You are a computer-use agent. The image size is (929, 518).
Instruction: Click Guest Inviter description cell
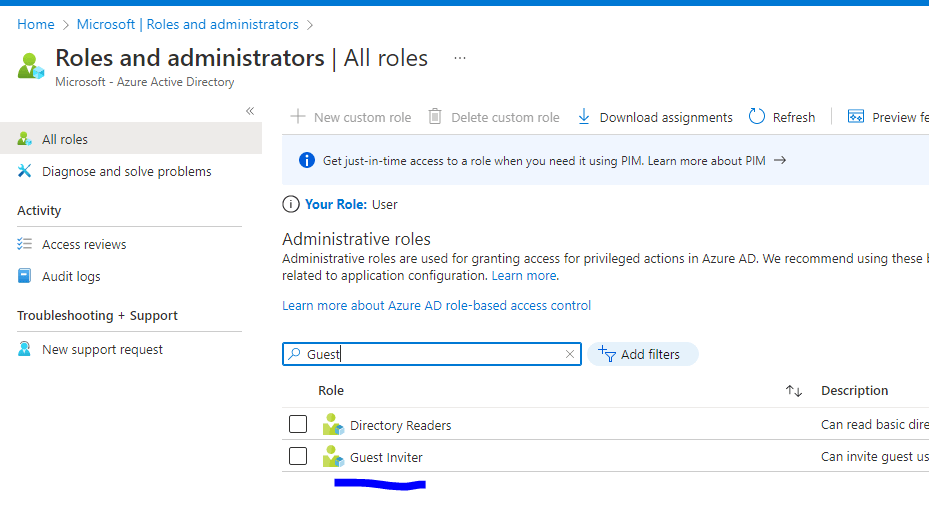pyautogui.click(x=875, y=456)
